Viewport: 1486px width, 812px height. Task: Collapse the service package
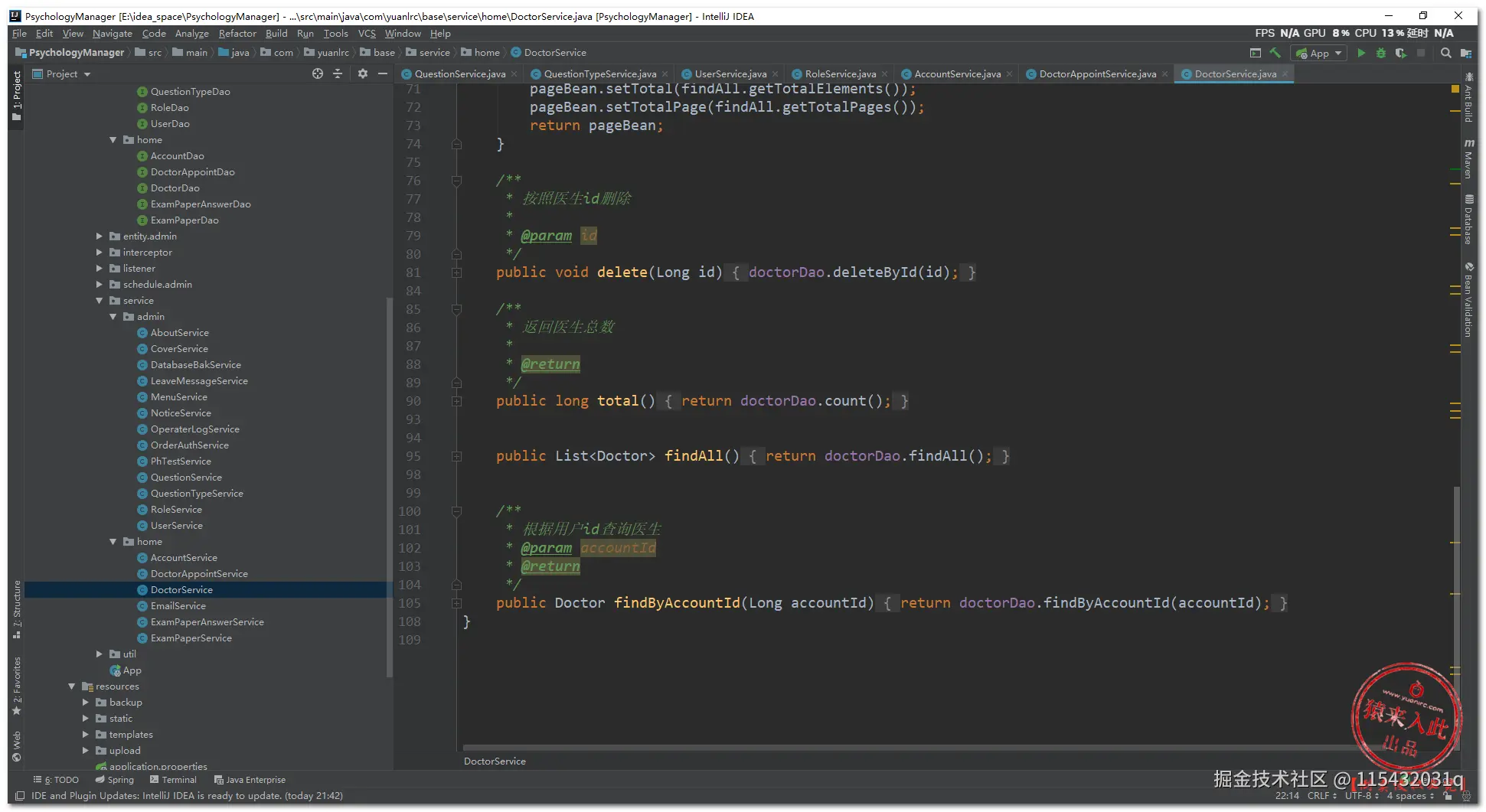(x=100, y=301)
